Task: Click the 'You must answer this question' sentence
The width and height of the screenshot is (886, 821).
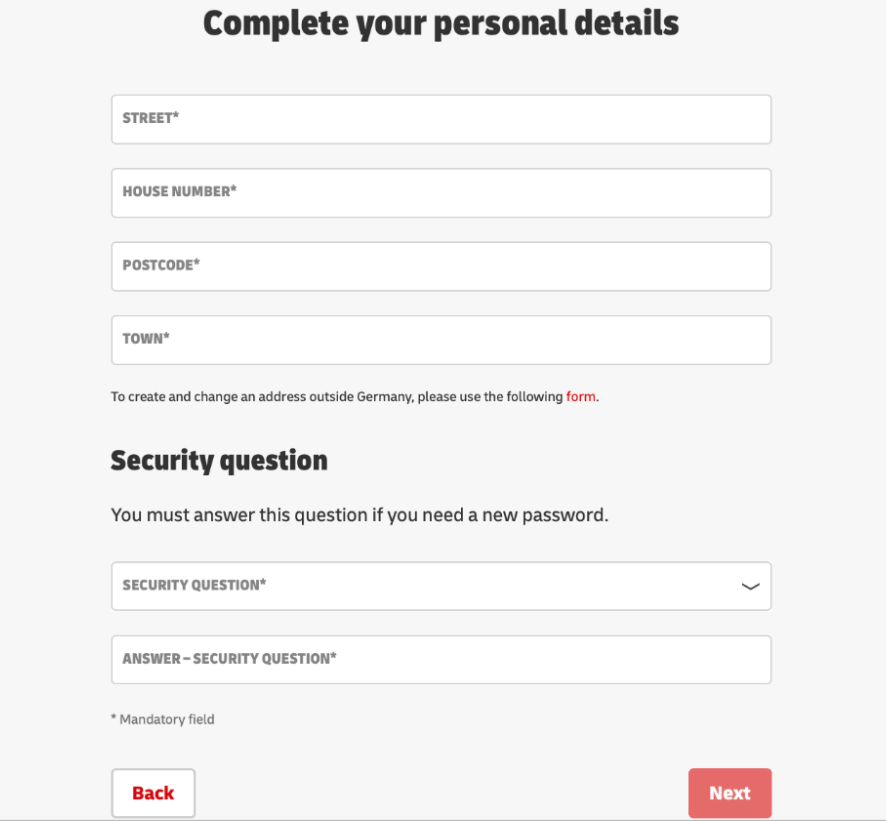Action: 359,515
